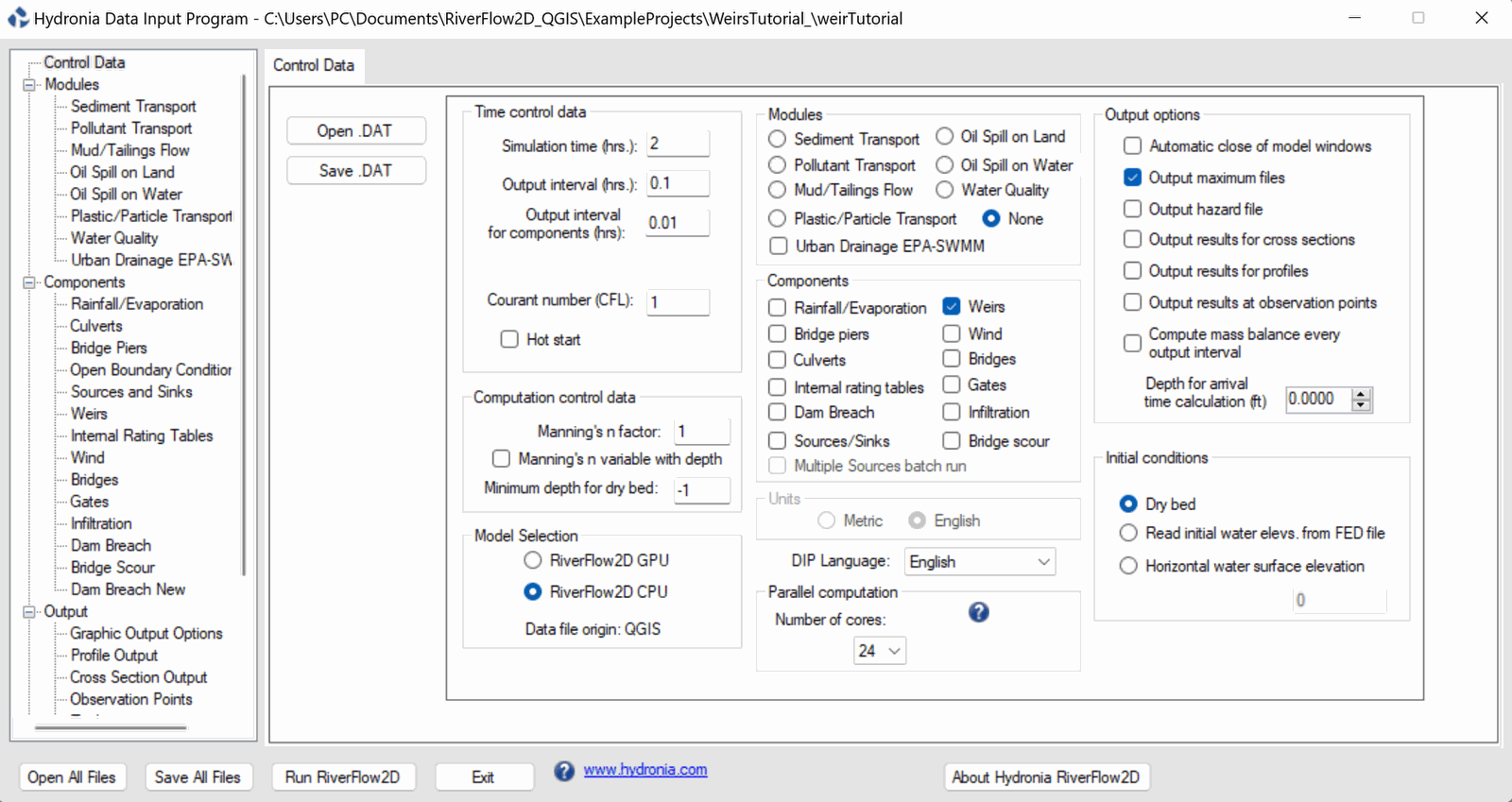Click the Hydronia app icon in title bar

(18, 18)
